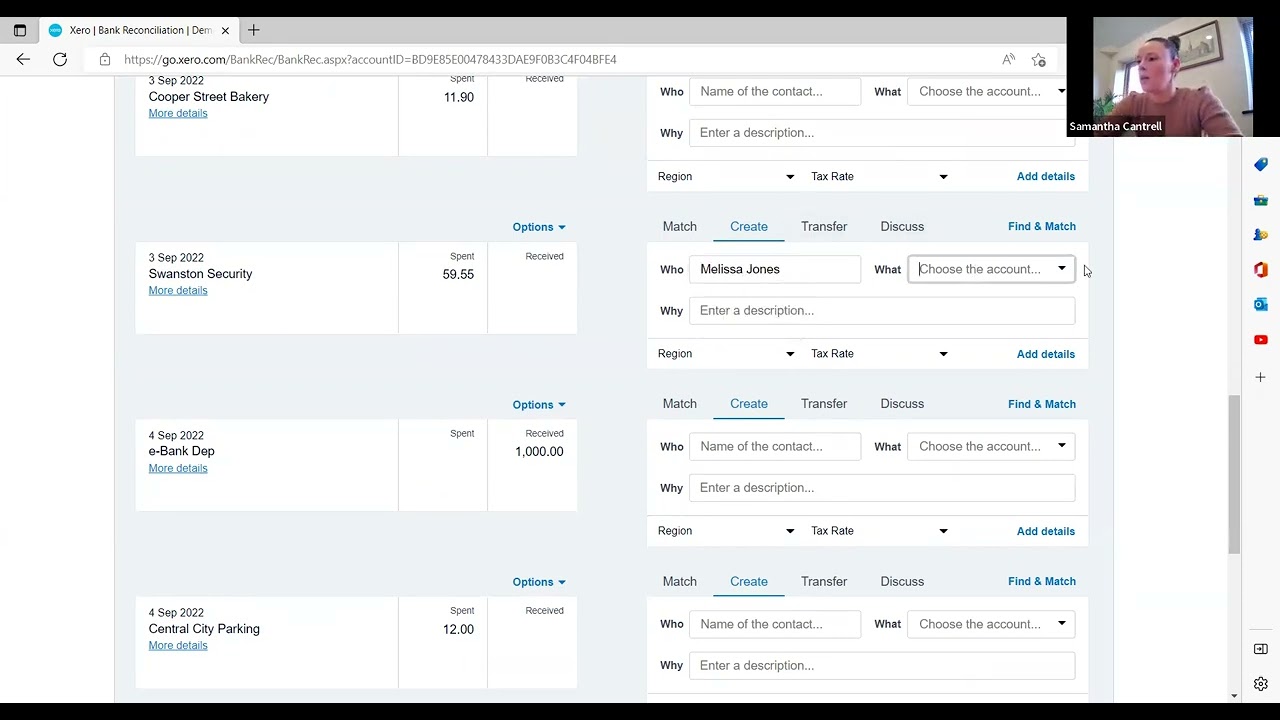Click contact name field for e-Bank Dep

[775, 446]
